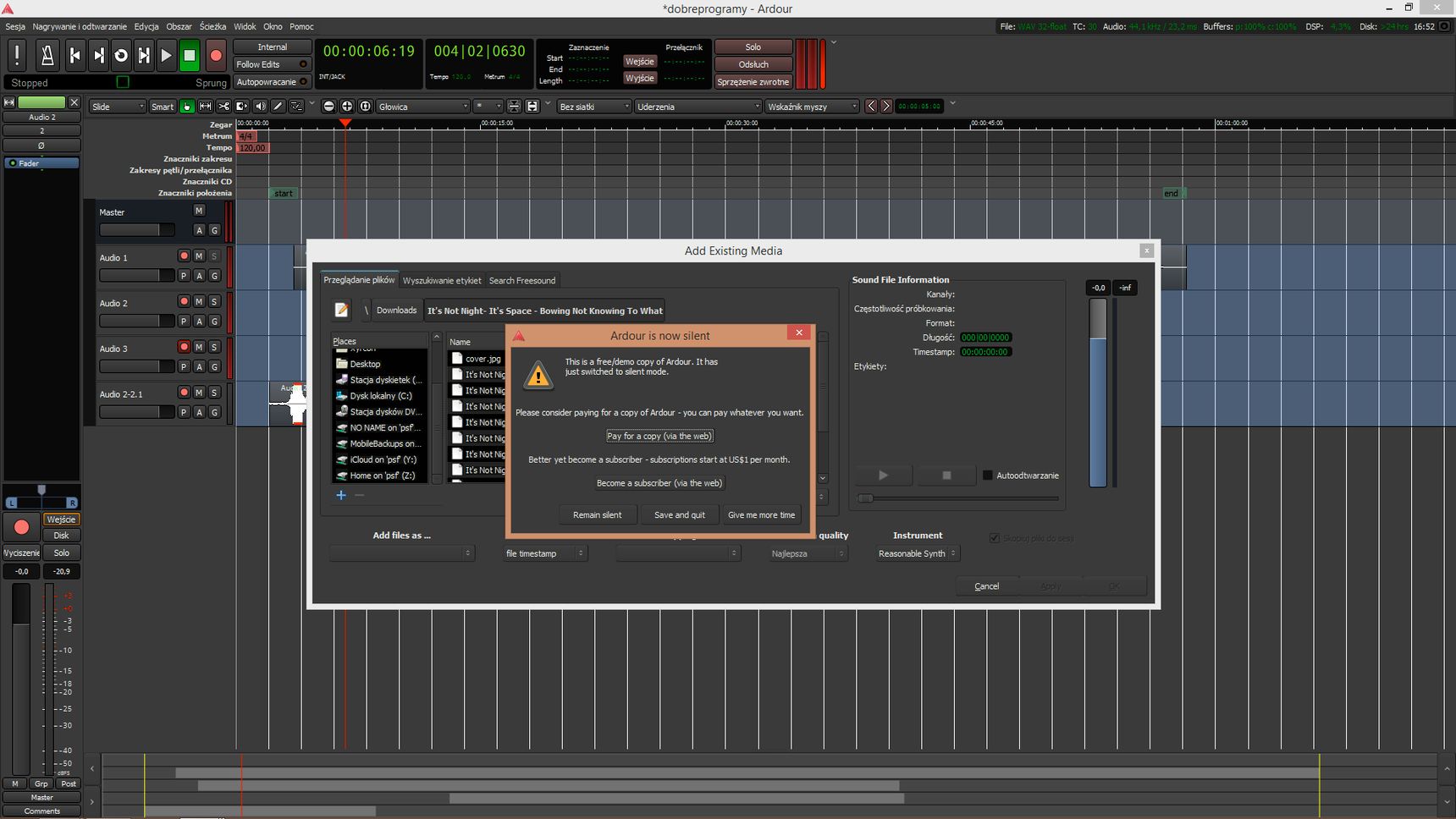Click 'Pay for a copy (via the web)' button
This screenshot has height=819, width=1456.
[659, 436]
